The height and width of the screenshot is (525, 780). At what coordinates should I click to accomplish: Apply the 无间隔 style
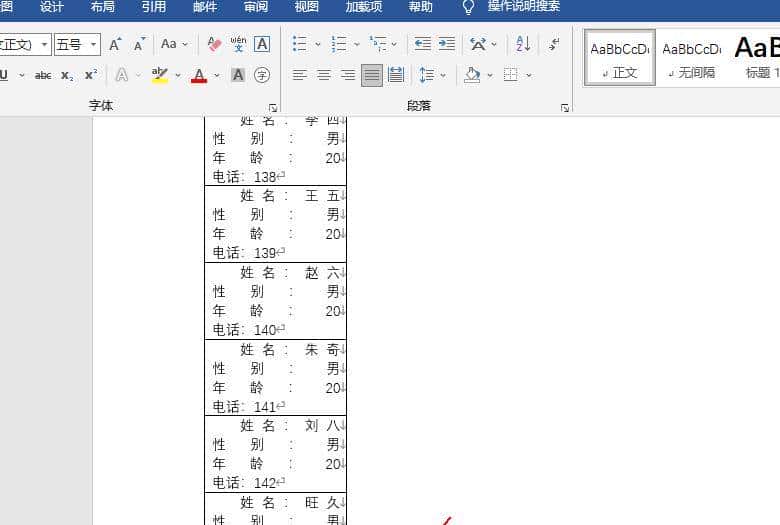691,57
